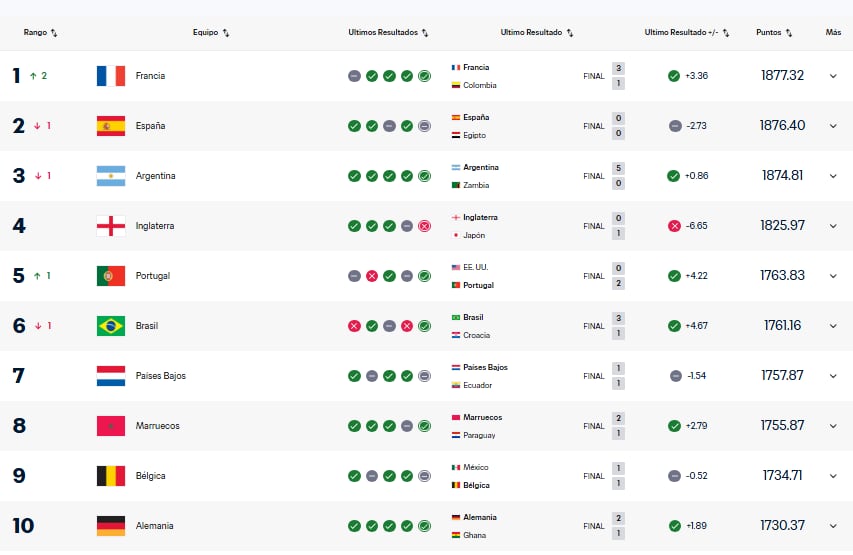Click the Portugal flag in rank 5
Image resolution: width=853 pixels, height=555 pixels.
(x=110, y=276)
